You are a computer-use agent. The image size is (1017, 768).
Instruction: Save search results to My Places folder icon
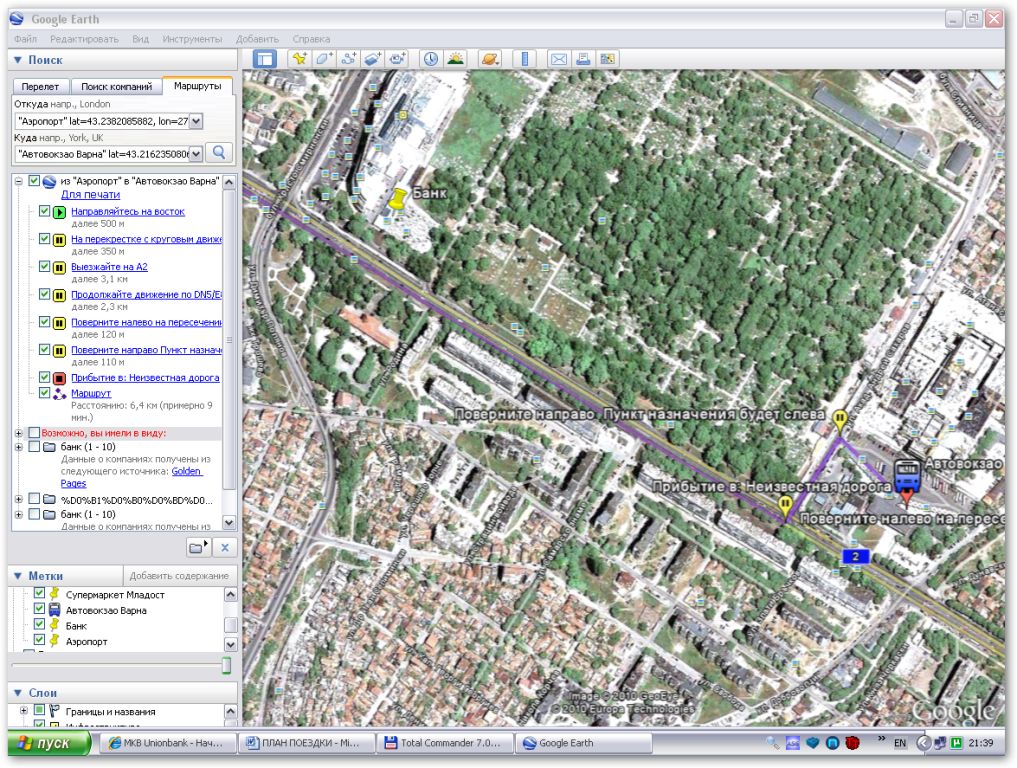click(x=198, y=547)
